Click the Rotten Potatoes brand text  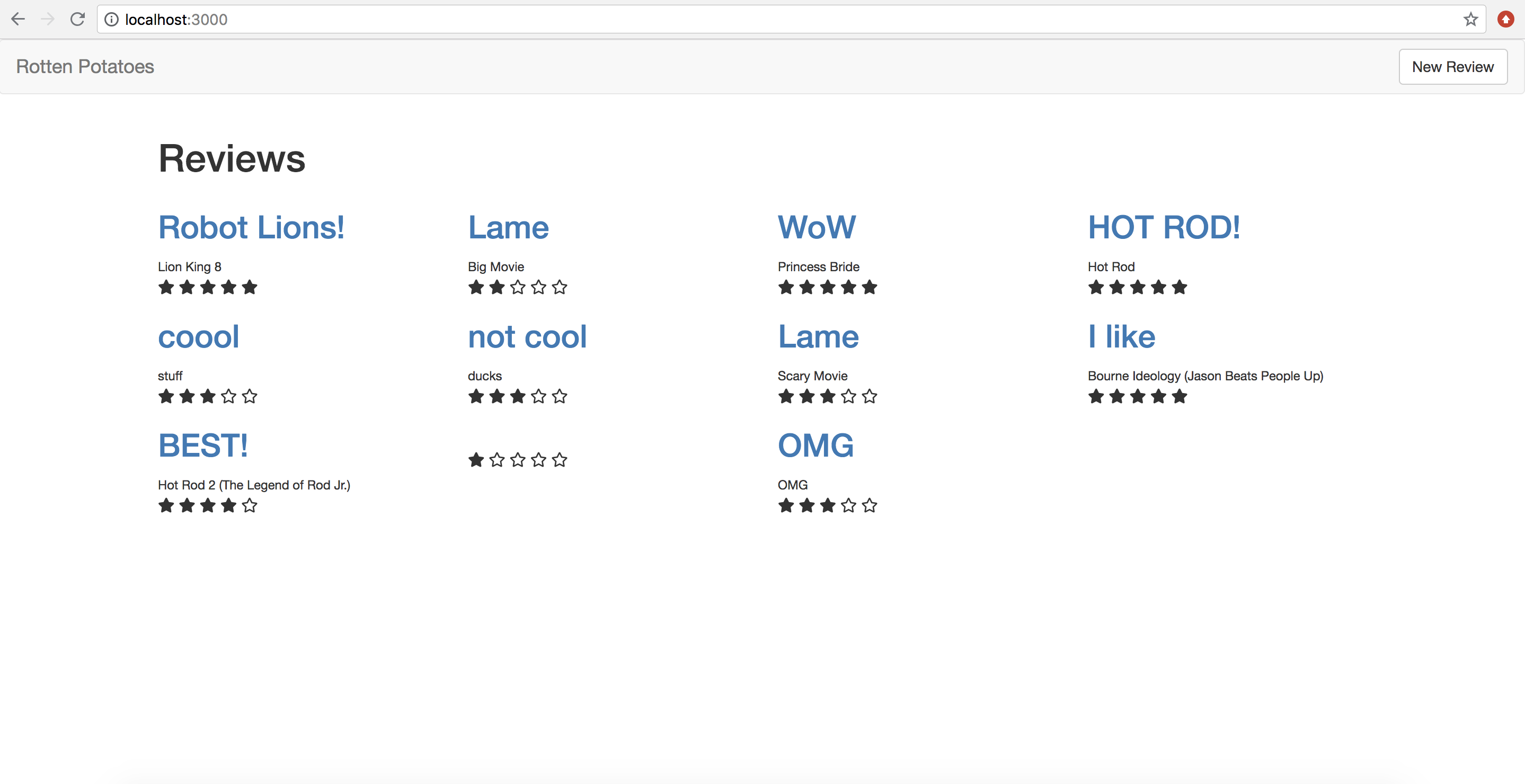(x=85, y=66)
